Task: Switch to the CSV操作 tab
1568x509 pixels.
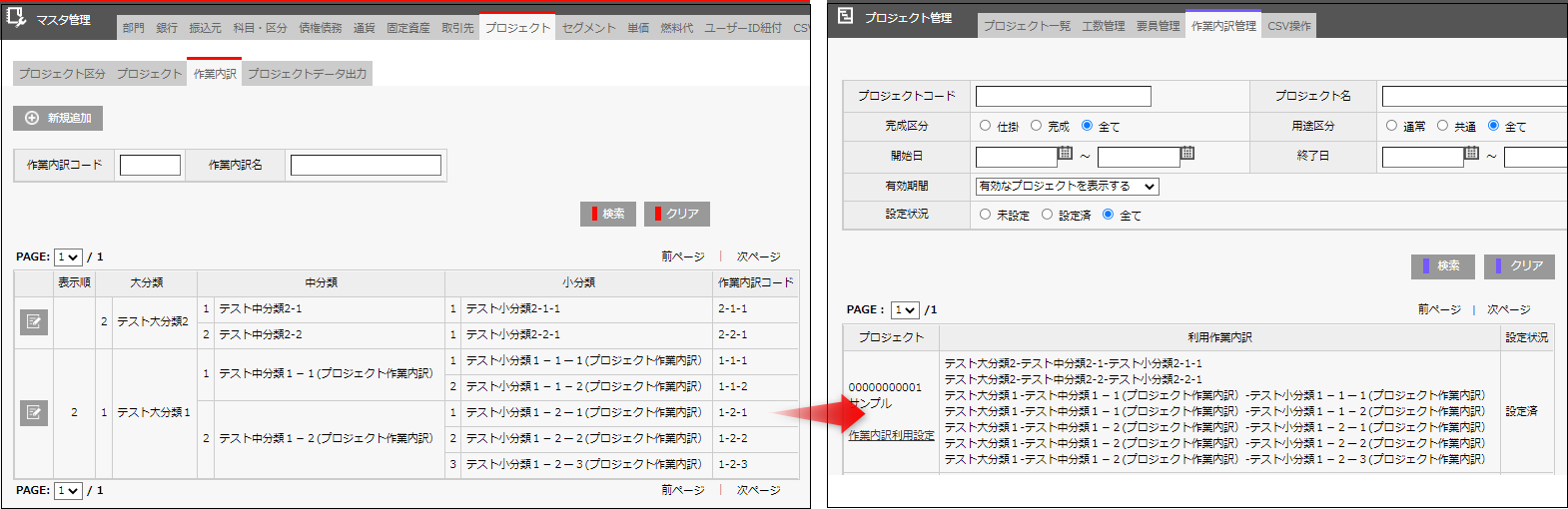Action: [1288, 26]
